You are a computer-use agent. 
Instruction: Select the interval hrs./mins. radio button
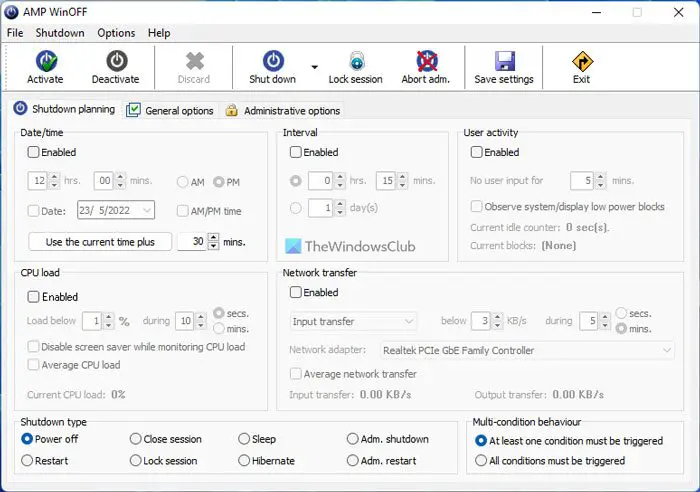[296, 181]
